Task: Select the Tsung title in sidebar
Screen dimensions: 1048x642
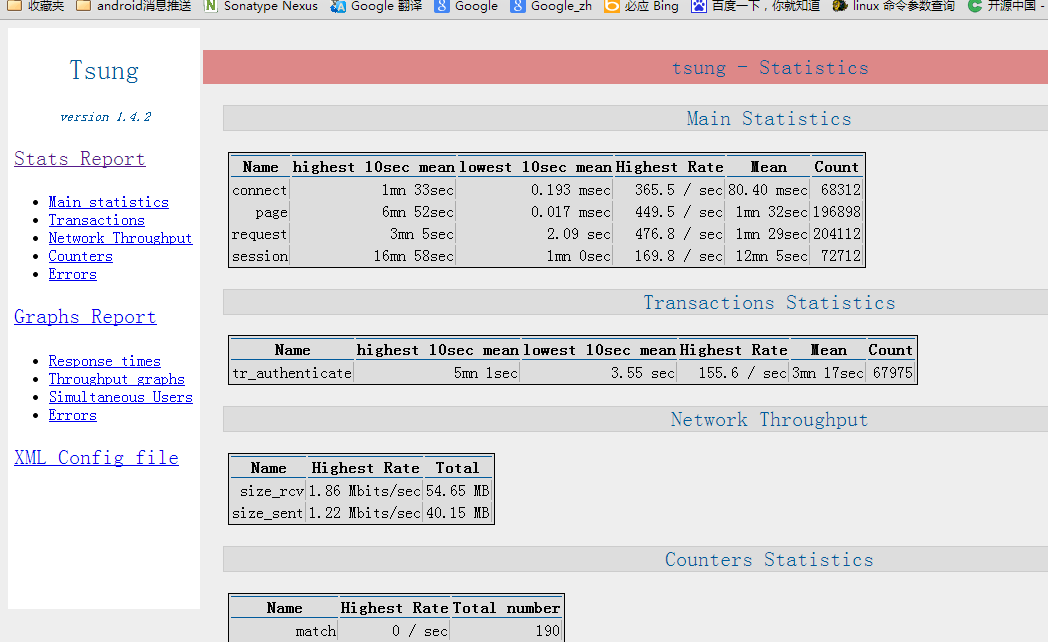Action: click(104, 70)
